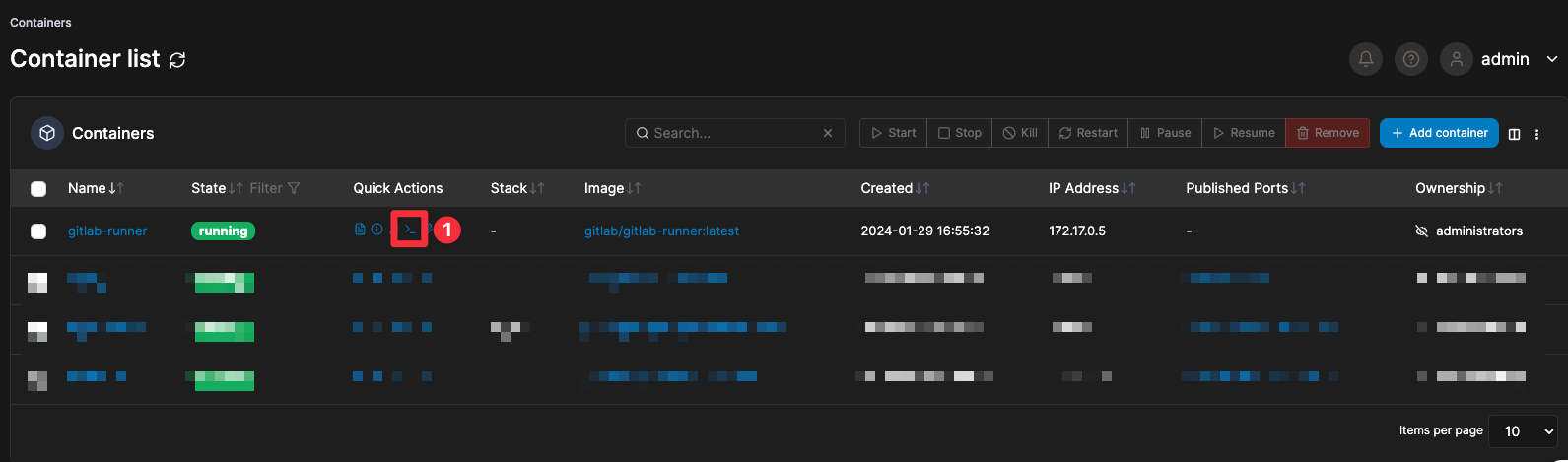
Task: Clear the search box with the X
Action: [x=828, y=133]
